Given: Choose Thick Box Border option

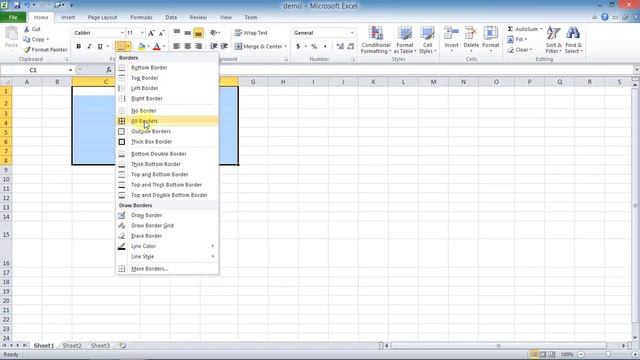Looking at the screenshot, I should click(x=167, y=142).
